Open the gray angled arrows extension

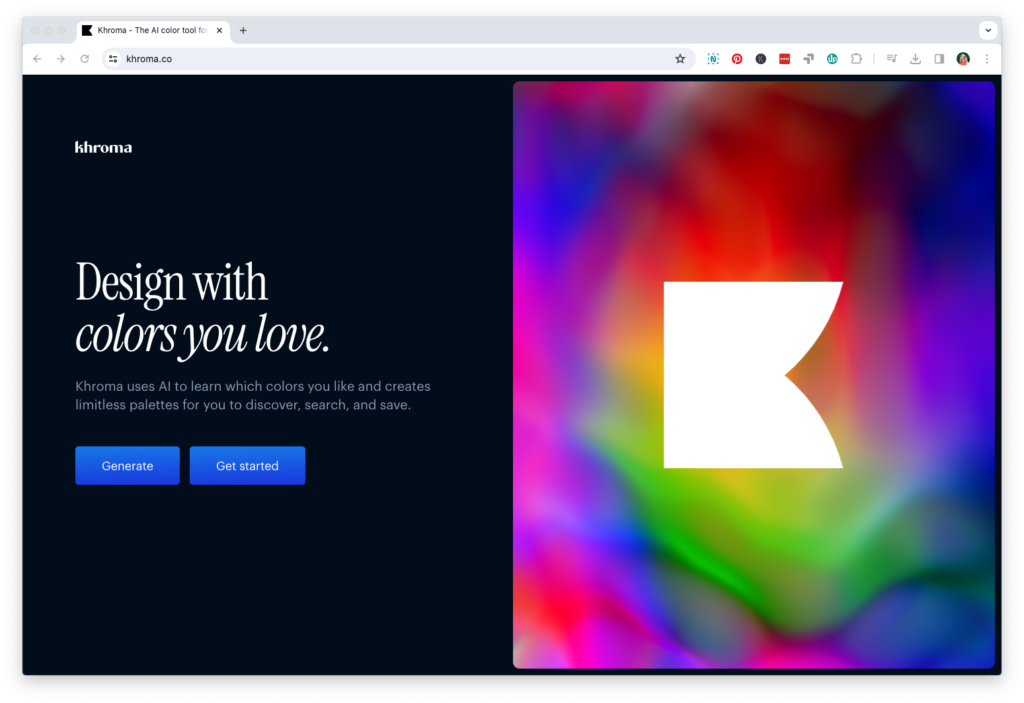pos(808,59)
